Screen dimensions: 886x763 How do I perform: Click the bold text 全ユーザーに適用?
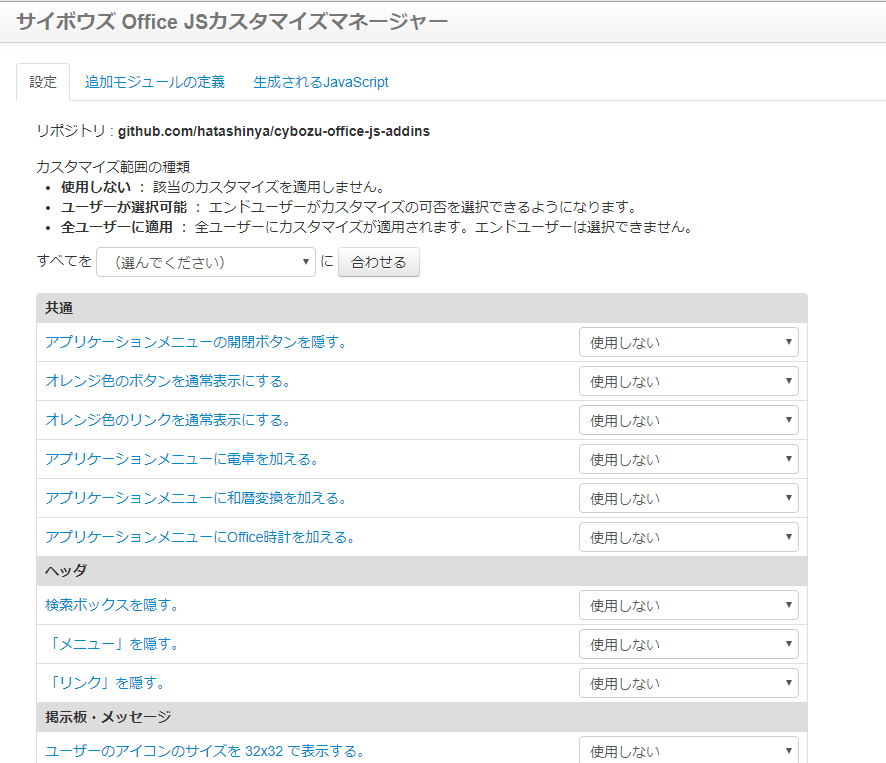pyautogui.click(x=117, y=227)
